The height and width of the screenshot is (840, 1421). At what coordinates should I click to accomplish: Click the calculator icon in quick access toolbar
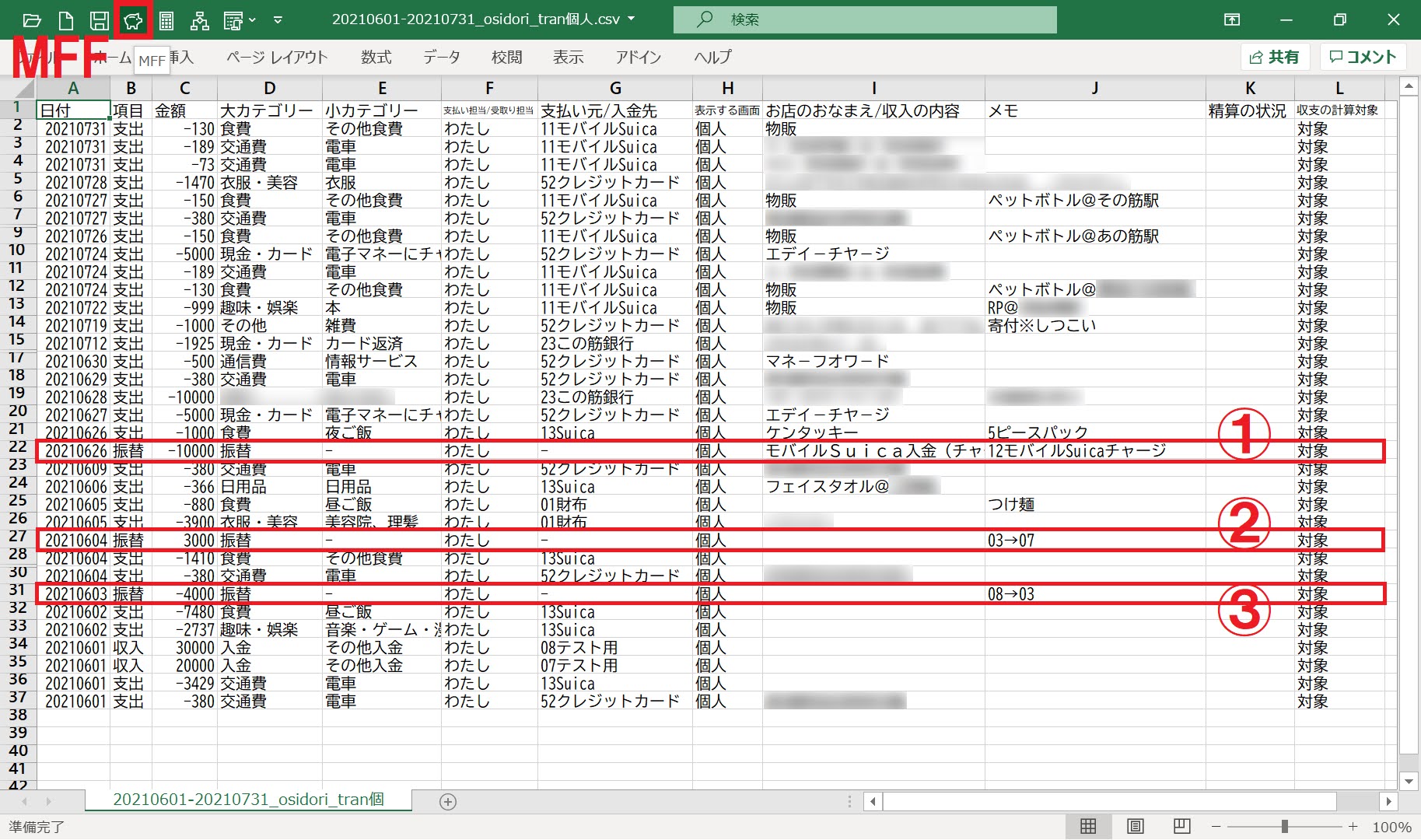pyautogui.click(x=166, y=20)
